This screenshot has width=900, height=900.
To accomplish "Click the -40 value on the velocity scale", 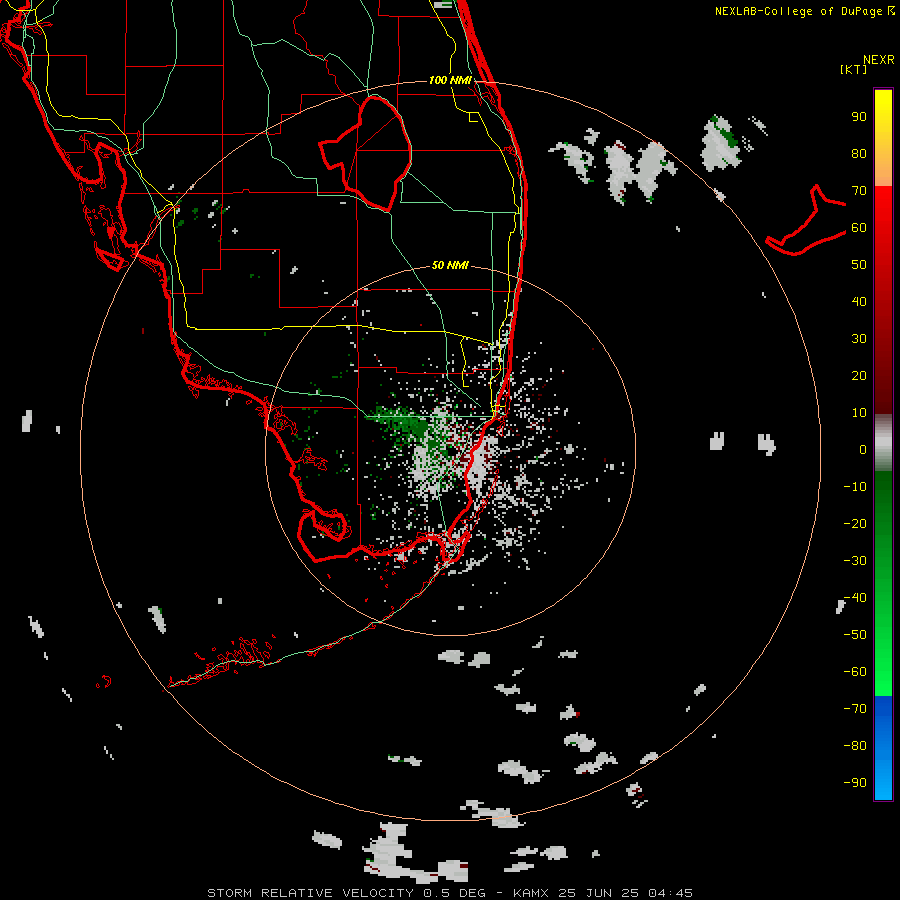I will click(855, 598).
